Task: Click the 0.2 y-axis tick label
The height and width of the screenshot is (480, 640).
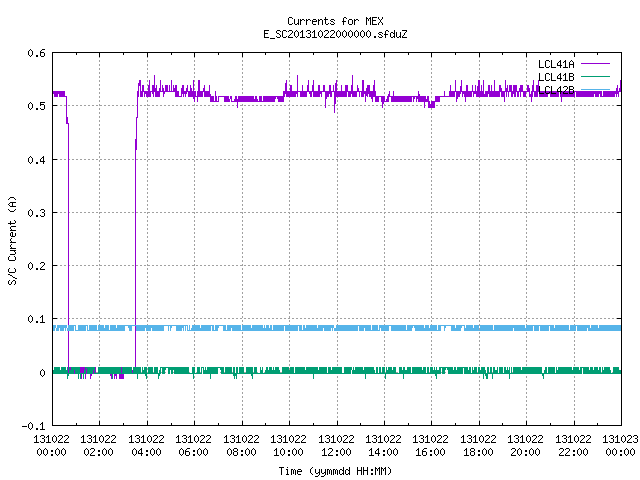Action: [36, 266]
